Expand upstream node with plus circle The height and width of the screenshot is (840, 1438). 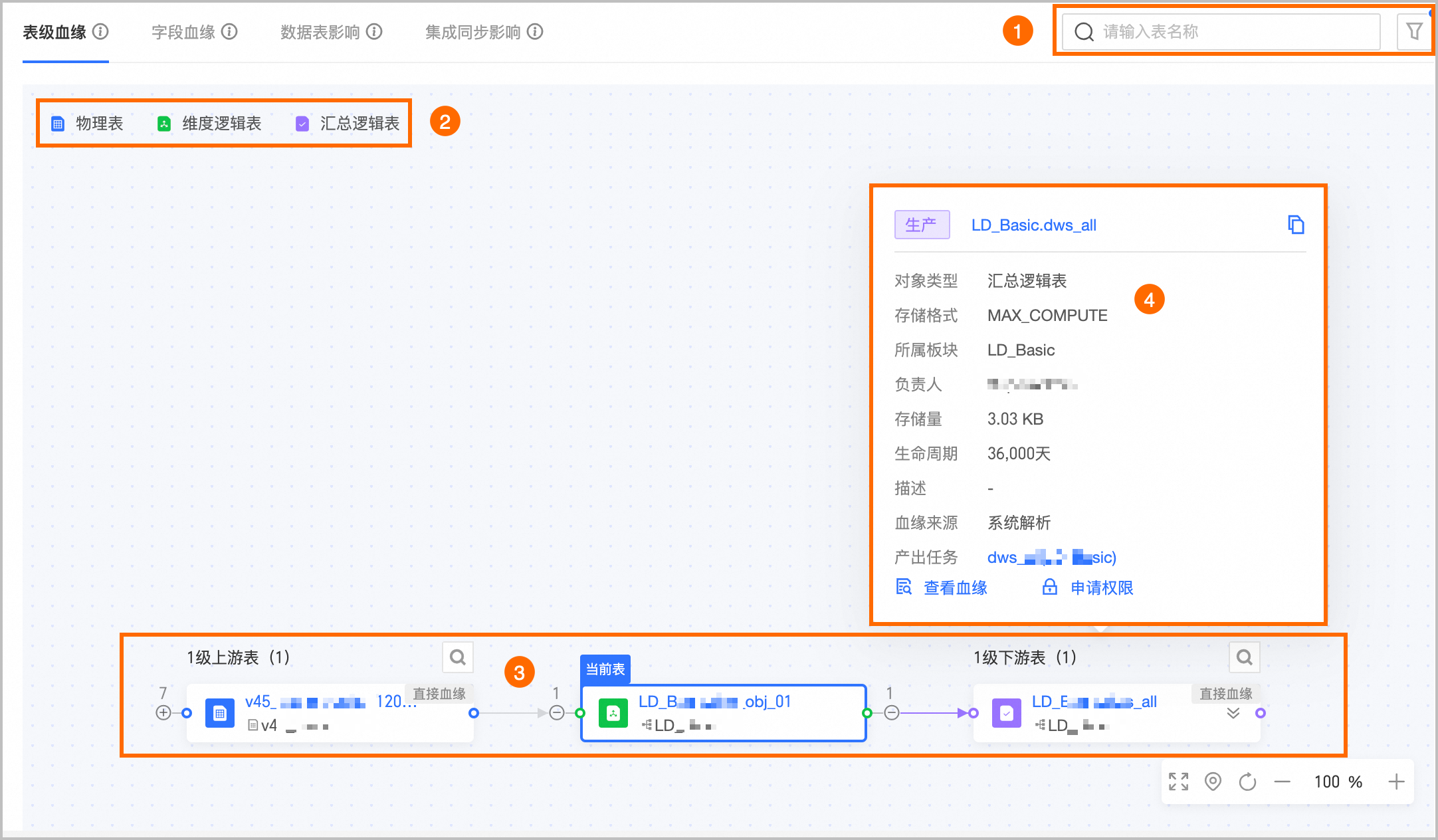163,713
